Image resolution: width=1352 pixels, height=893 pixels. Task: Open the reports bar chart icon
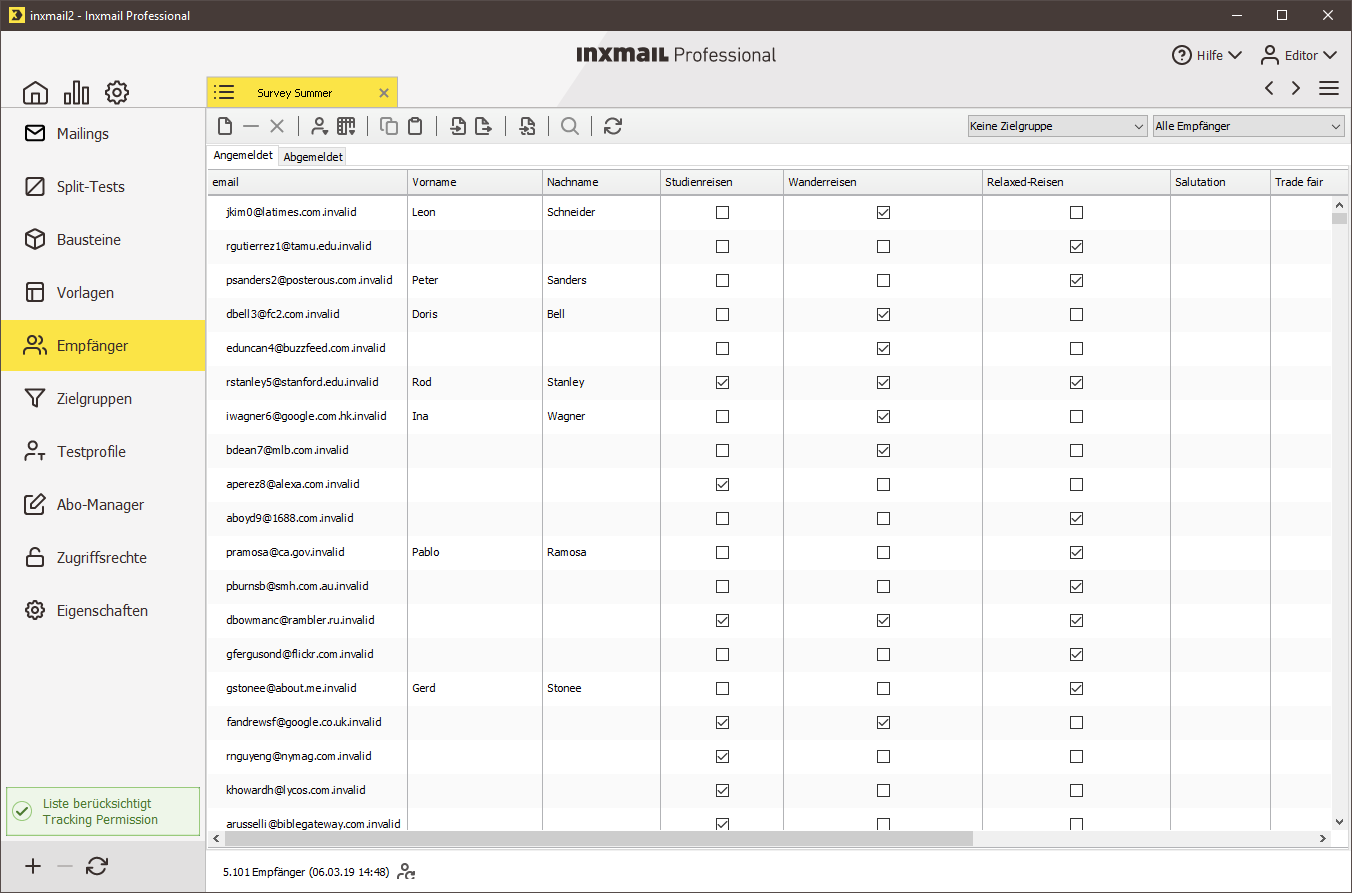click(x=76, y=93)
